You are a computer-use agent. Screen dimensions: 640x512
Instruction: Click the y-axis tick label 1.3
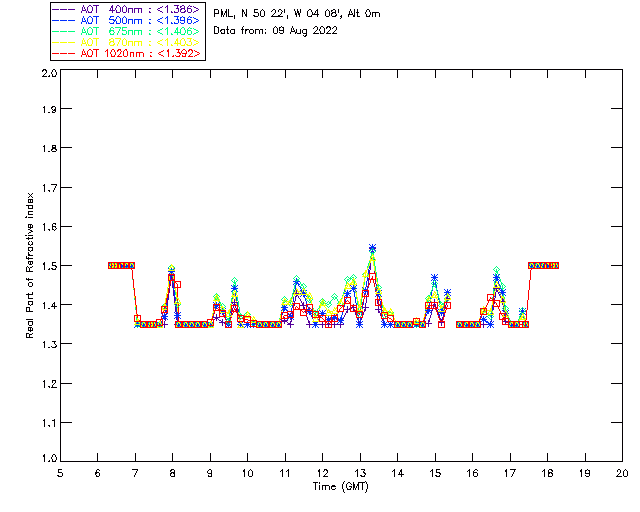click(49, 344)
